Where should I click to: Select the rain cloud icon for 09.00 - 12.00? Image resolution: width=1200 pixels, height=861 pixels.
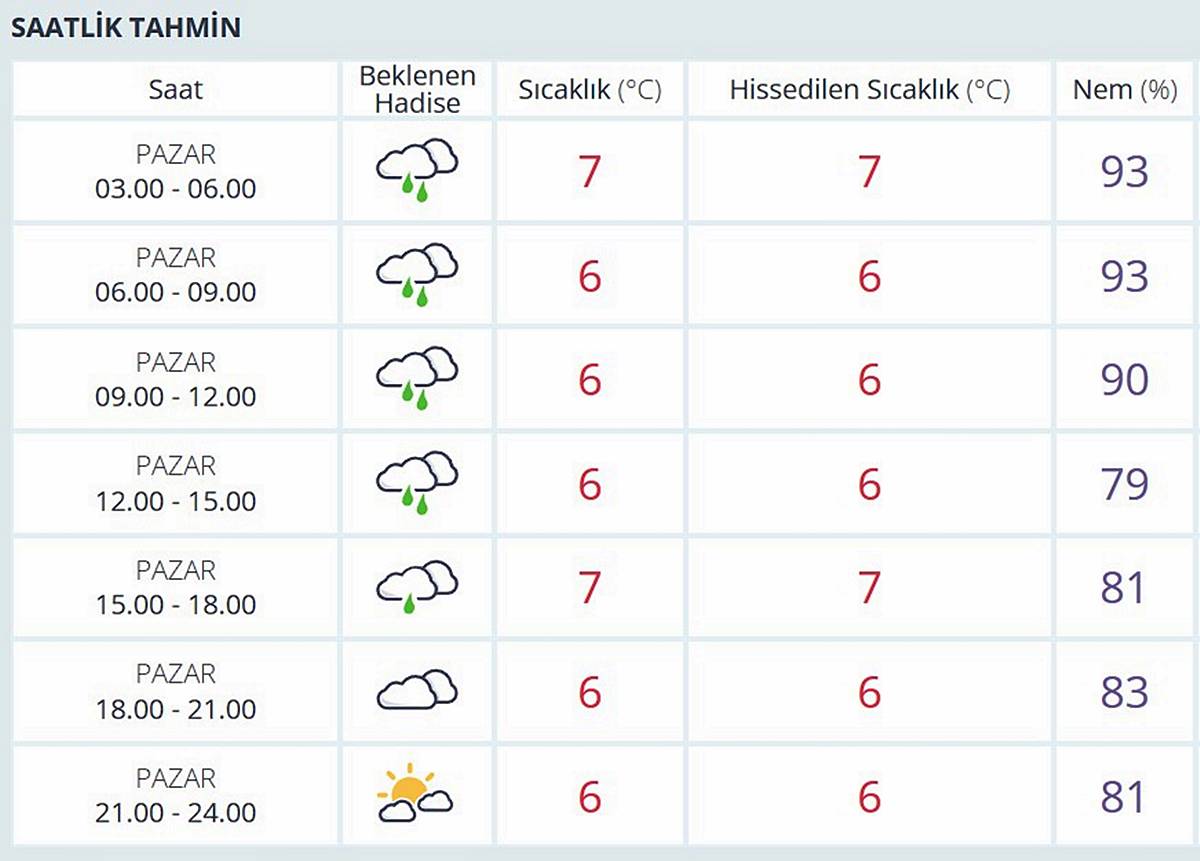[417, 379]
